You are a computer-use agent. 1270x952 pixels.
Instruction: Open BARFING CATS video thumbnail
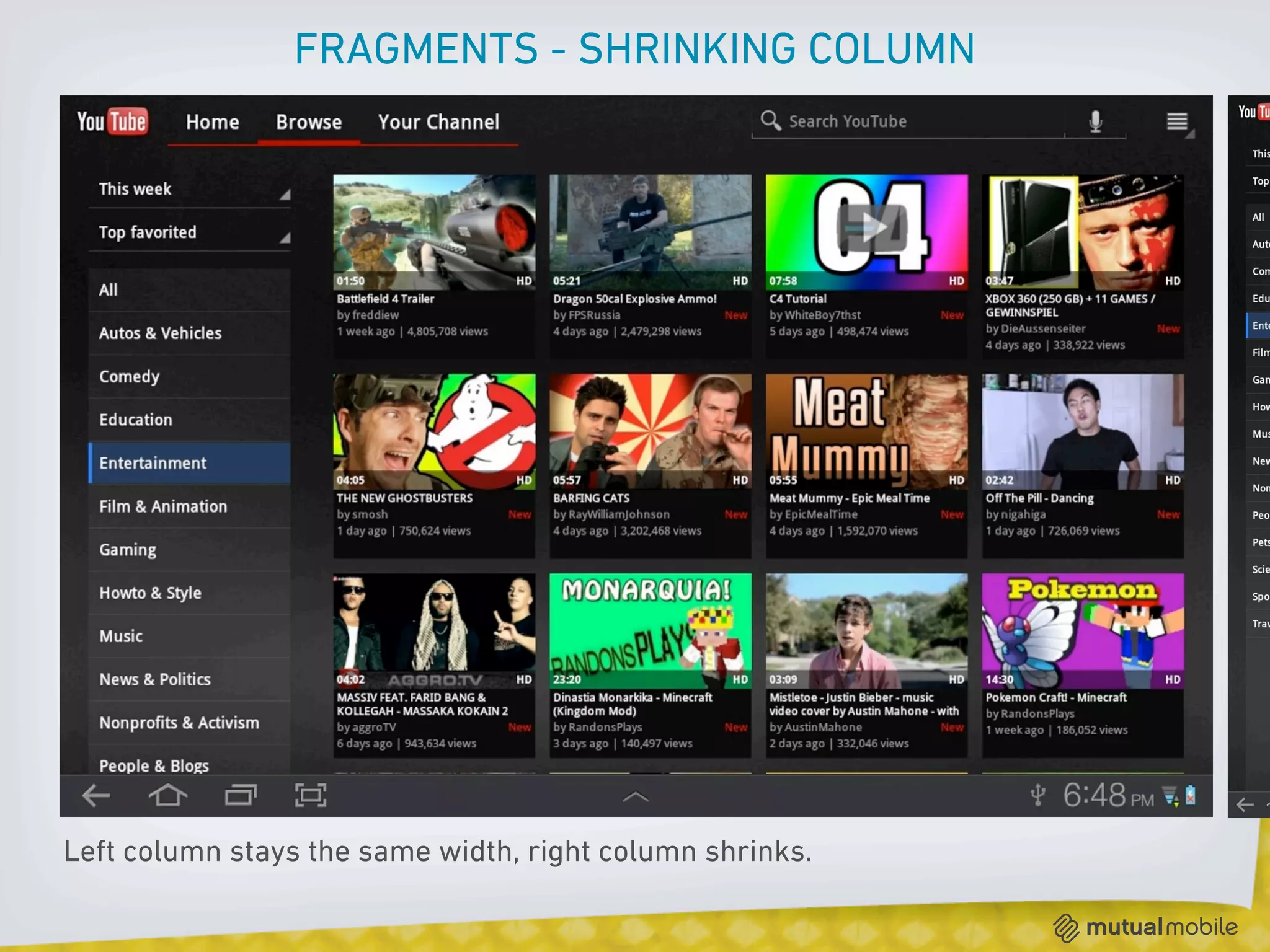pyautogui.click(x=651, y=432)
